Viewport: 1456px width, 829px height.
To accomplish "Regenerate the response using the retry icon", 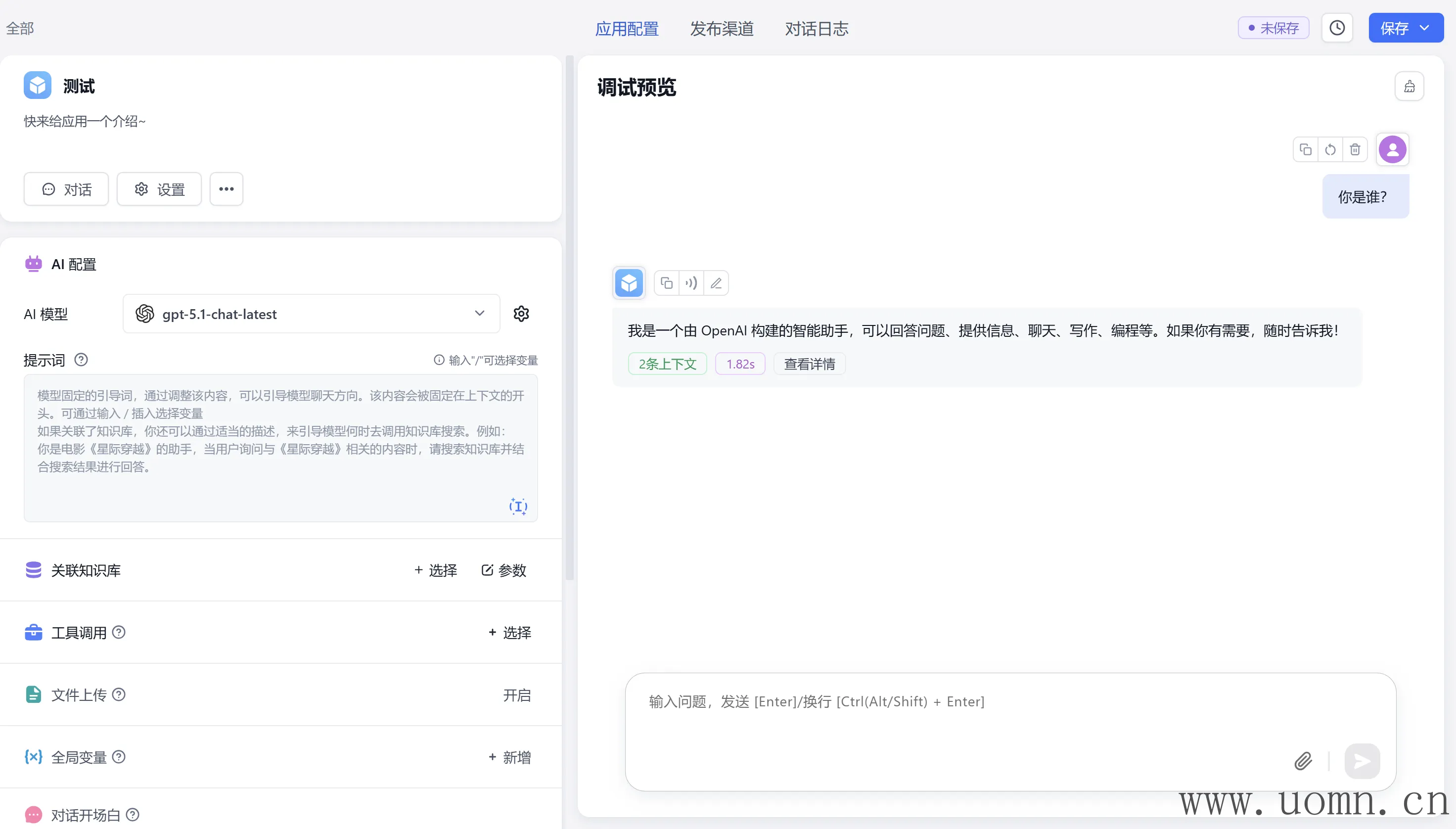I will pyautogui.click(x=1330, y=150).
